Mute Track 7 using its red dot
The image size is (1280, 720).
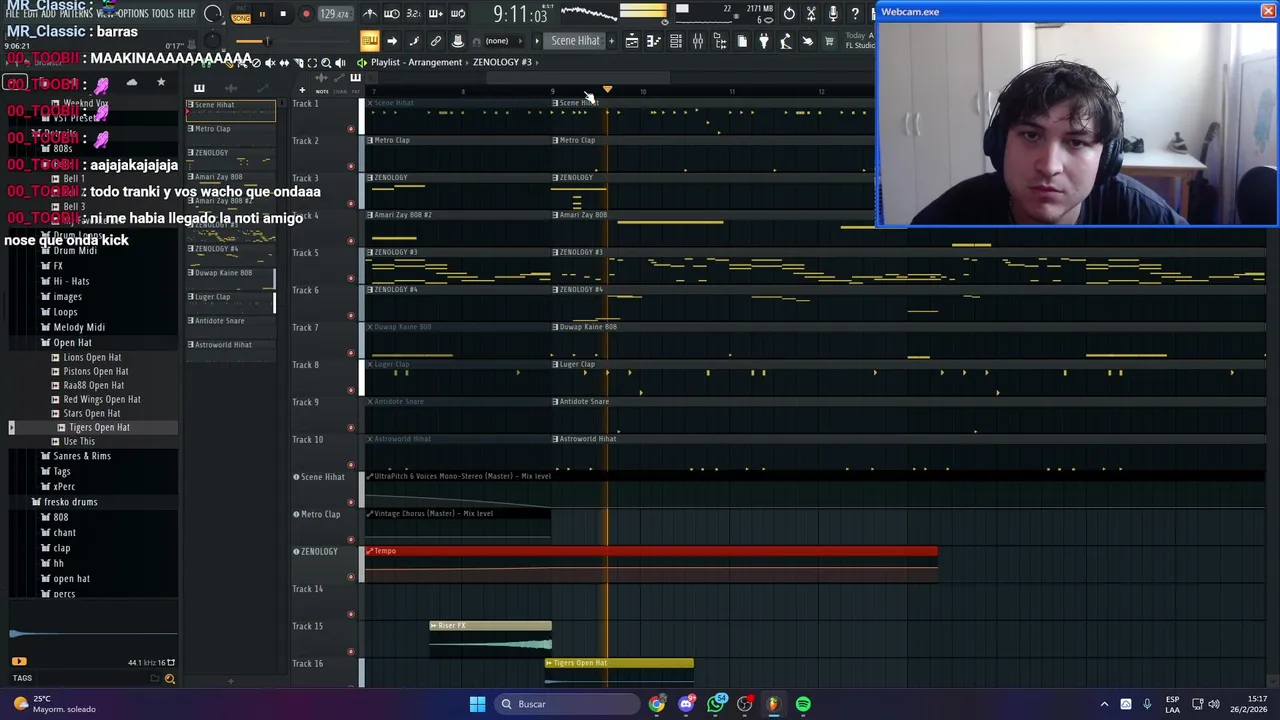tap(350, 353)
